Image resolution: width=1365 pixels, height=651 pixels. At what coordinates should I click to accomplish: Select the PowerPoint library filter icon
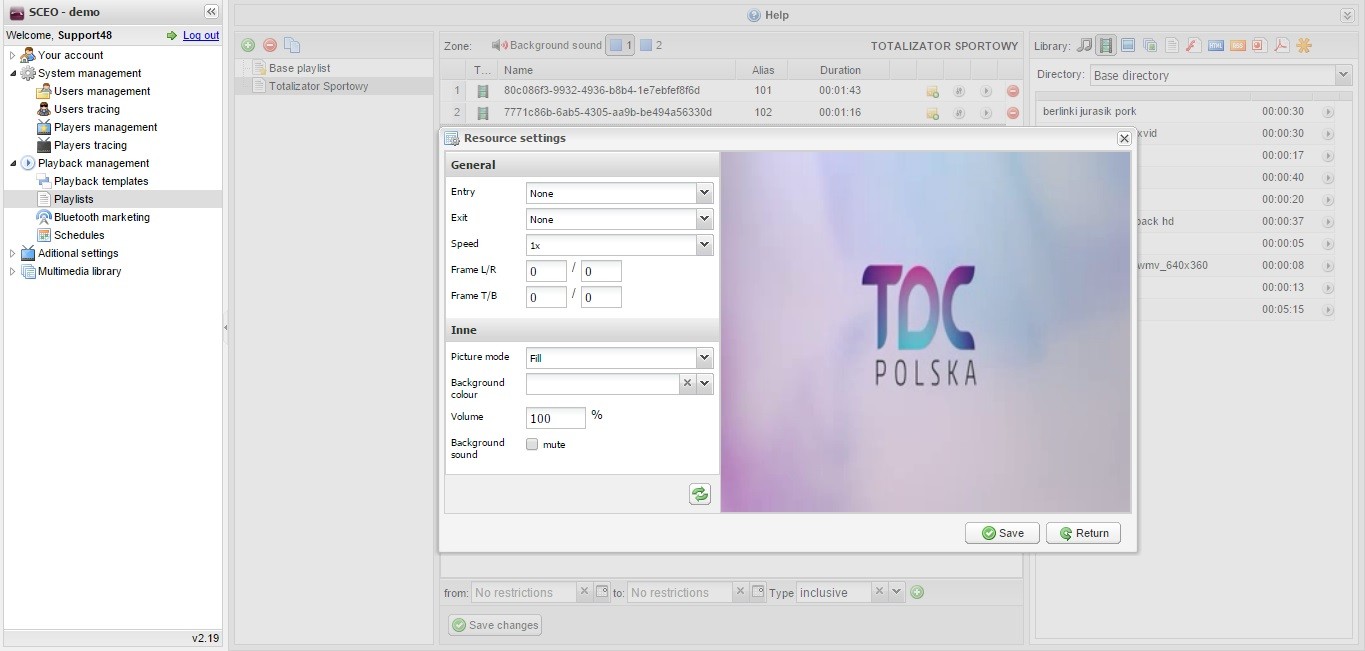tap(1259, 45)
